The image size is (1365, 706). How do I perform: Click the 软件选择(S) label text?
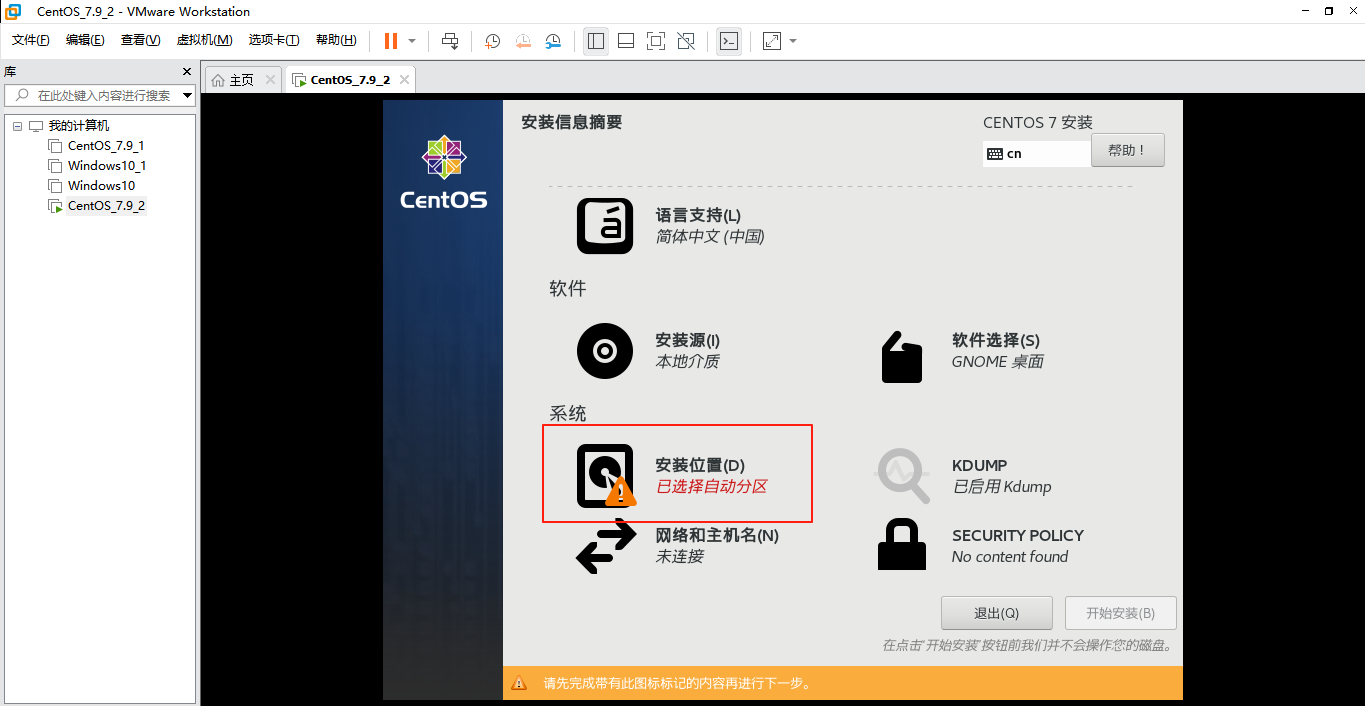coord(996,341)
